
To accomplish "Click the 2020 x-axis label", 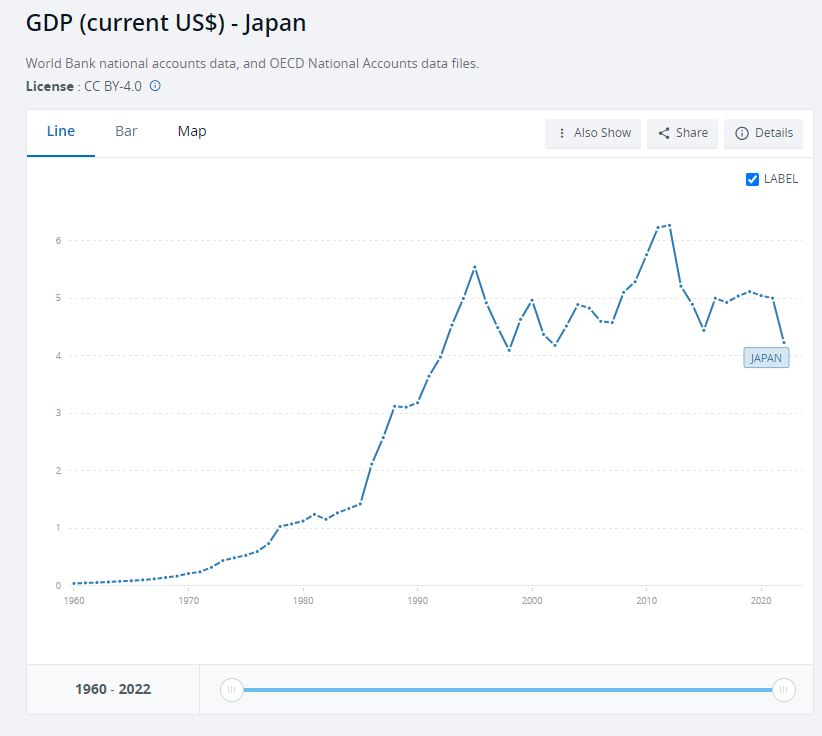I will coord(761,600).
